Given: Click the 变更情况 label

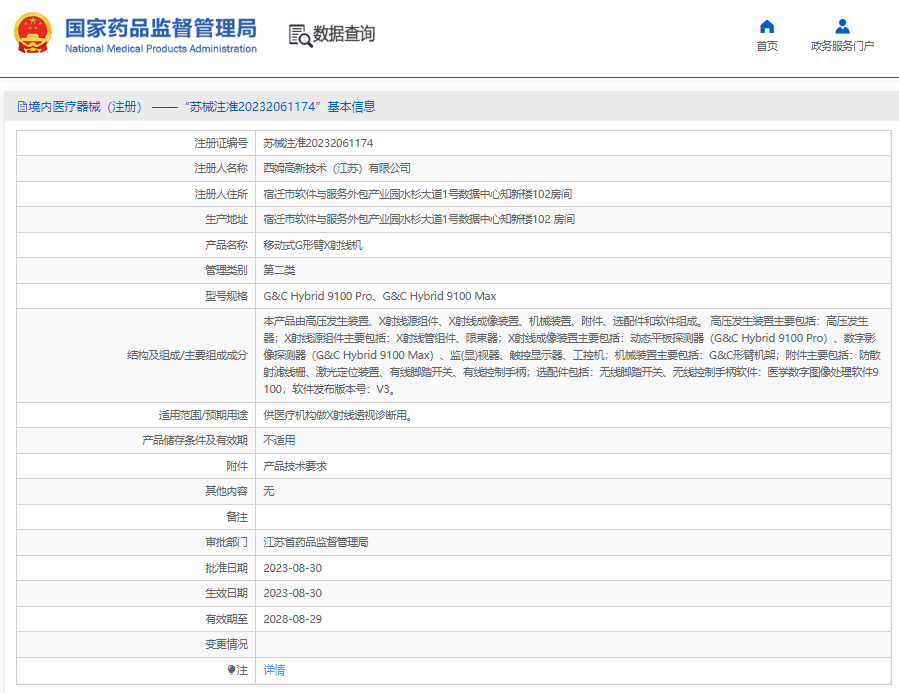Looking at the screenshot, I should pyautogui.click(x=226, y=644).
